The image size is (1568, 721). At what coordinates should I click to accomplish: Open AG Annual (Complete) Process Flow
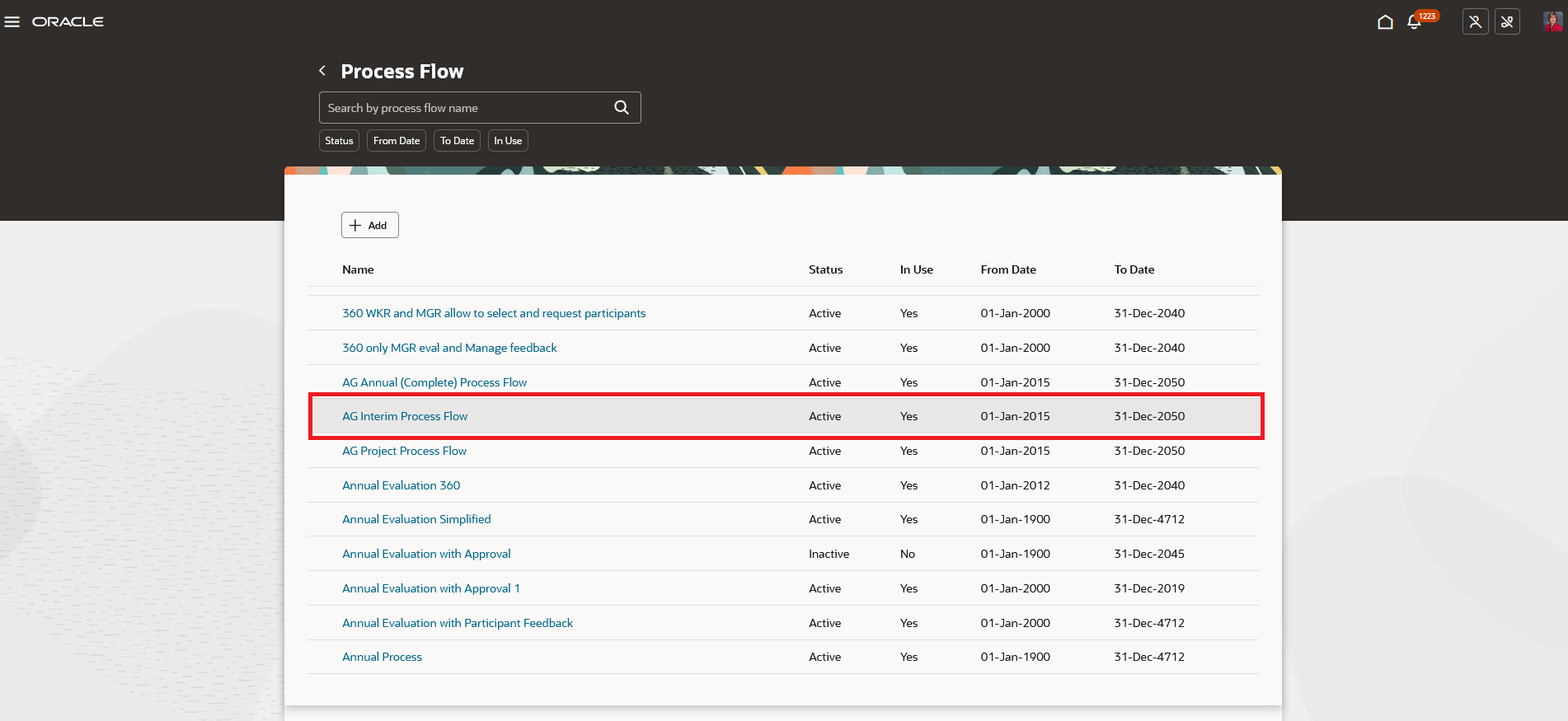[434, 382]
